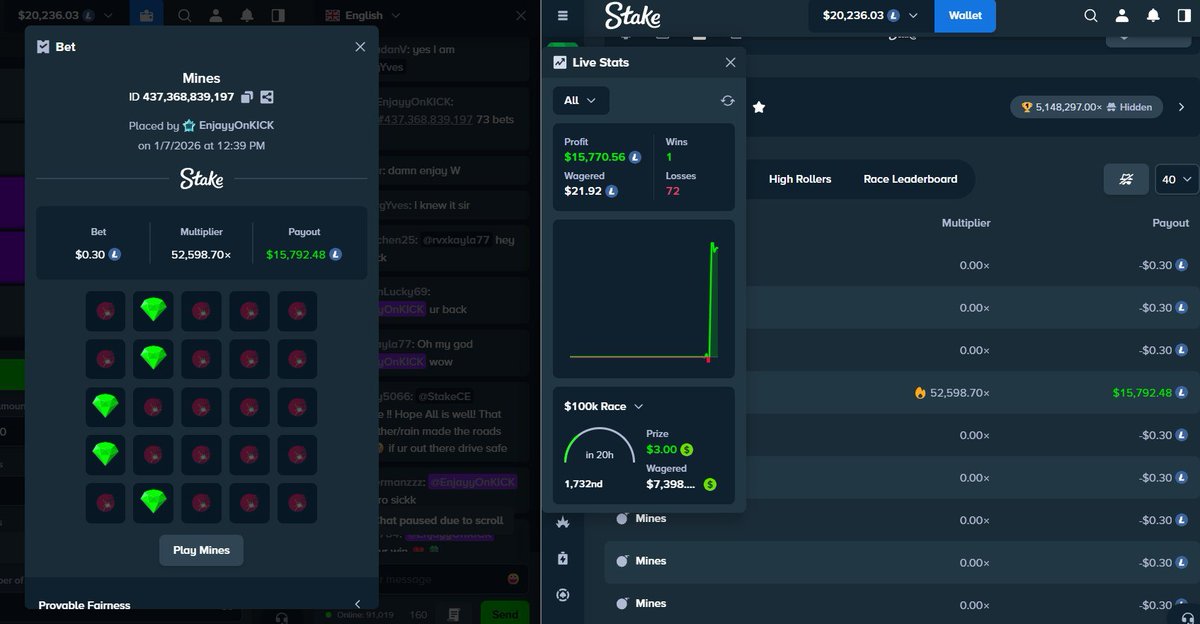Click the Payout column header in bets table
The height and width of the screenshot is (624, 1200).
click(1170, 223)
